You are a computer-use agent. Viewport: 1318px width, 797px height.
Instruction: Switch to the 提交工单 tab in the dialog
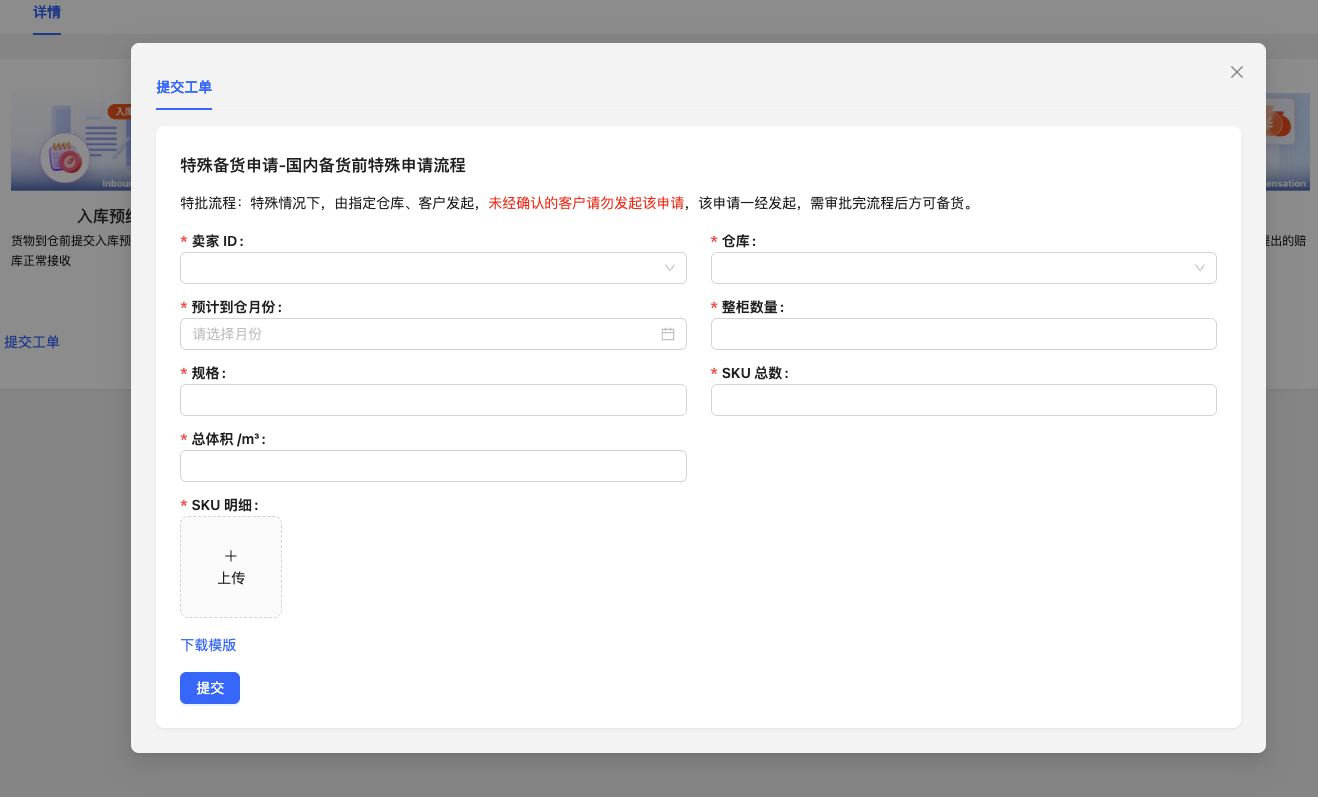tap(184, 87)
